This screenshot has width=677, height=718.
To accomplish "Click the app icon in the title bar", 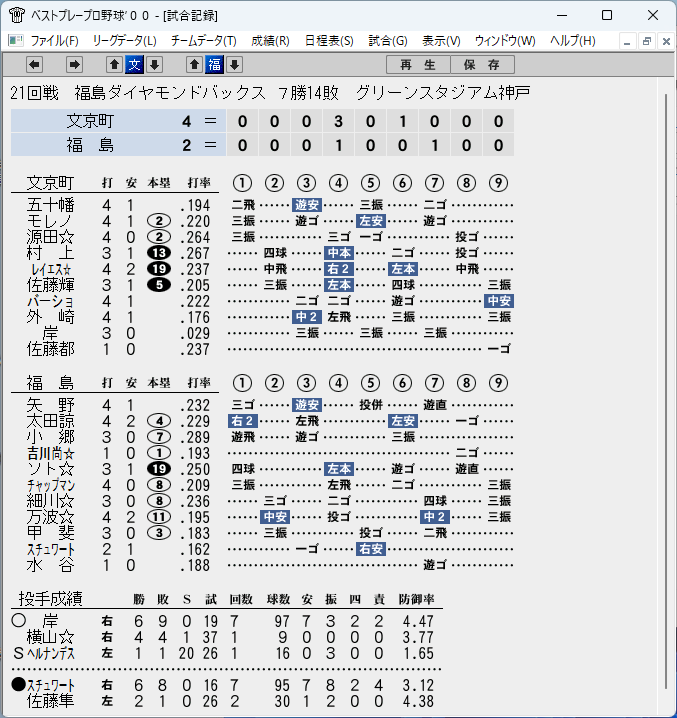I will 16,15.
